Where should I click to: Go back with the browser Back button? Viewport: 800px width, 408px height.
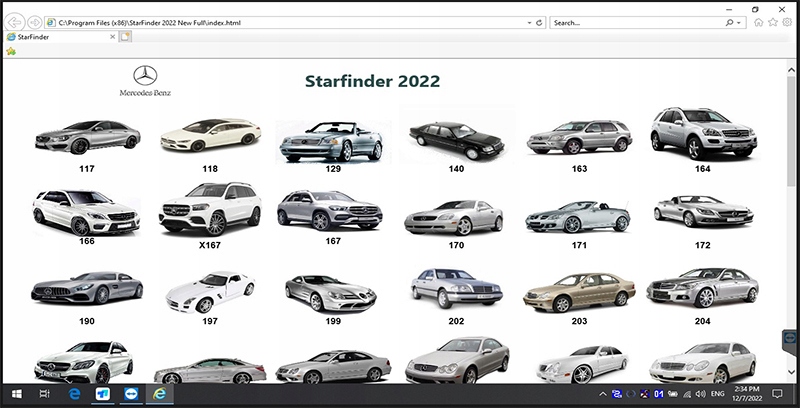[x=15, y=22]
